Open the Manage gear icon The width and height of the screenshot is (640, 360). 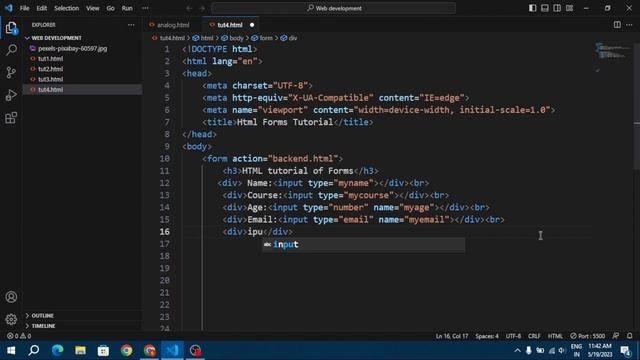point(11,319)
